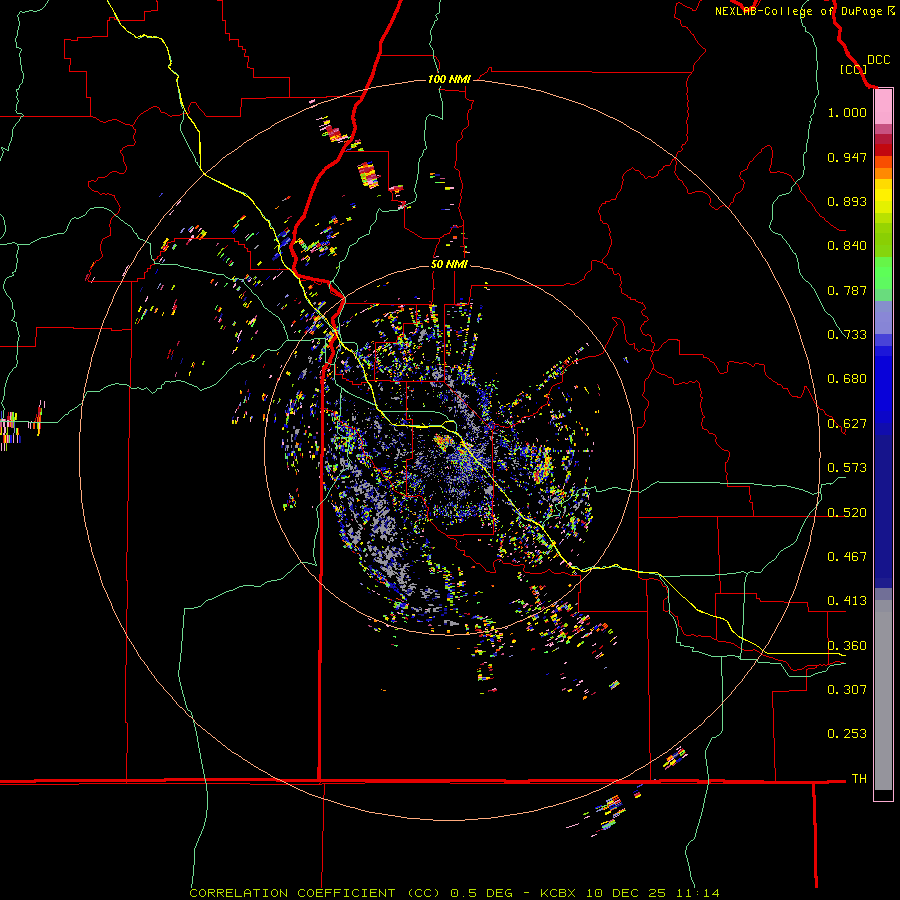Click the bright green segment of the color bar
The height and width of the screenshot is (900, 900).
883,273
